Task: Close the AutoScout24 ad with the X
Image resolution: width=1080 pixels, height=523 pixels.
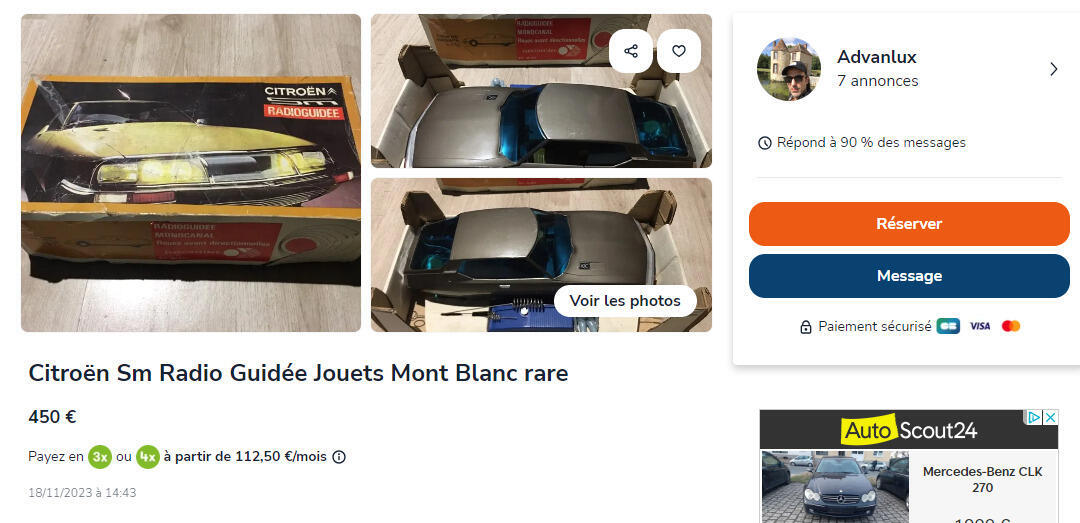Action: click(x=1050, y=417)
